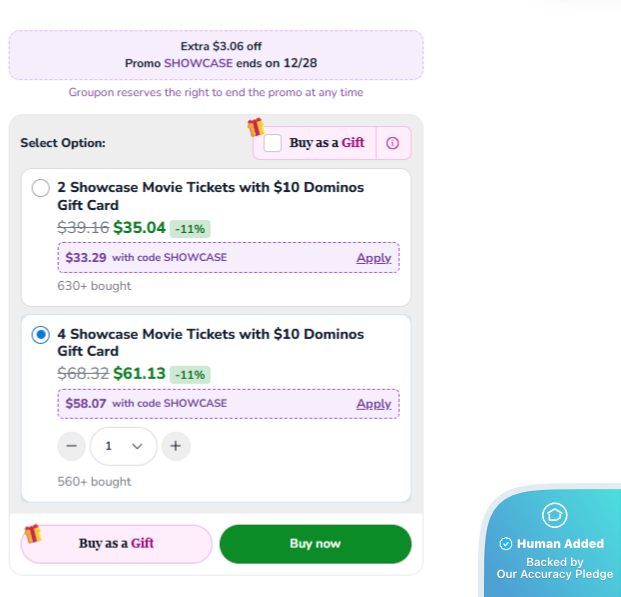Image resolution: width=621 pixels, height=597 pixels.
Task: Increase quantity with the plus button
Action: [x=175, y=446]
